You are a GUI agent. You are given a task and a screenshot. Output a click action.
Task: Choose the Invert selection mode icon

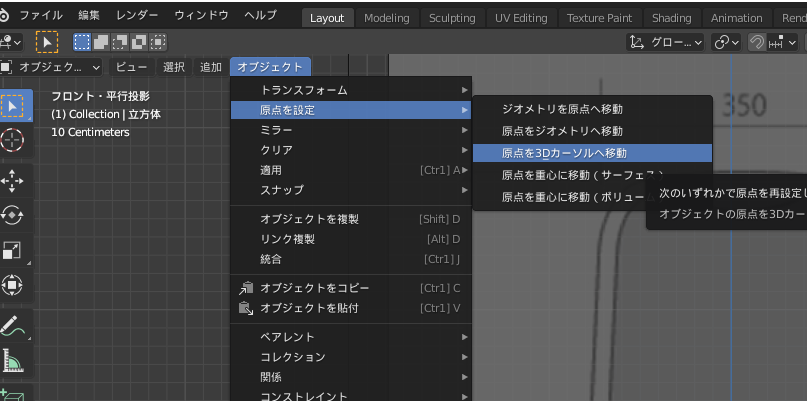click(139, 42)
